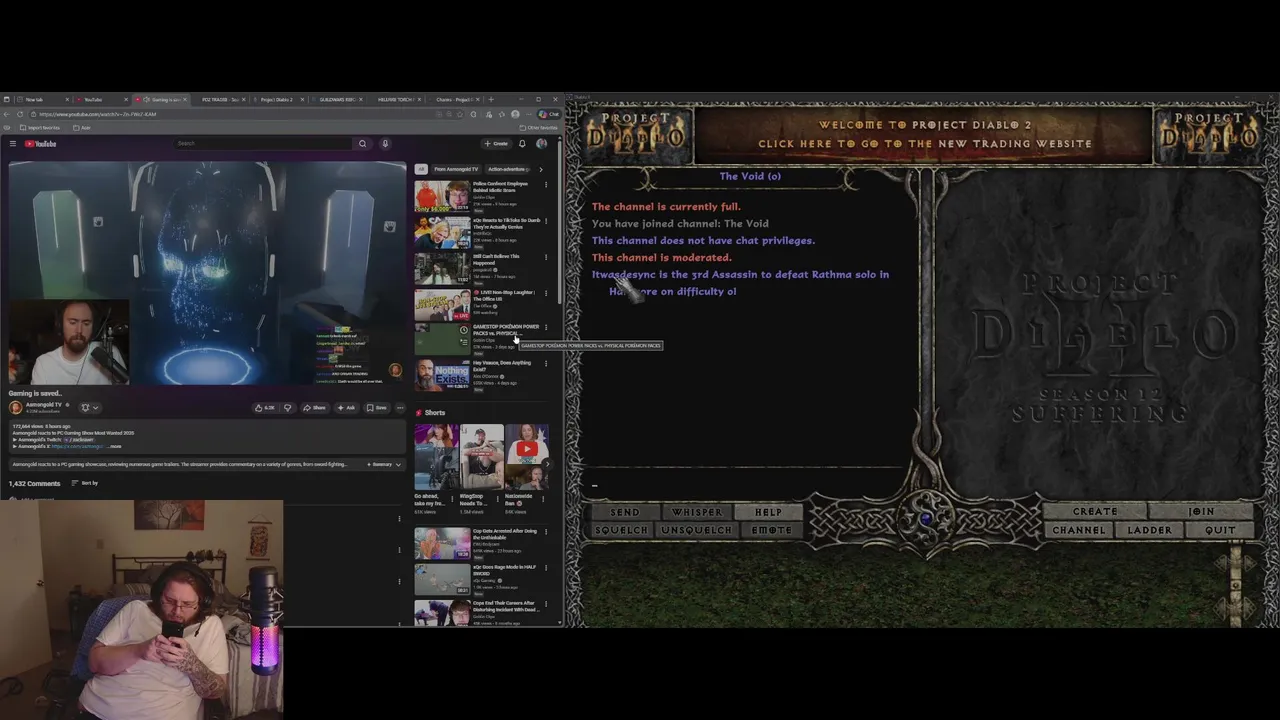This screenshot has width=1280, height=720.
Task: Open menu for xQc Goes Rage Mode video
Action: pyautogui.click(x=546, y=568)
